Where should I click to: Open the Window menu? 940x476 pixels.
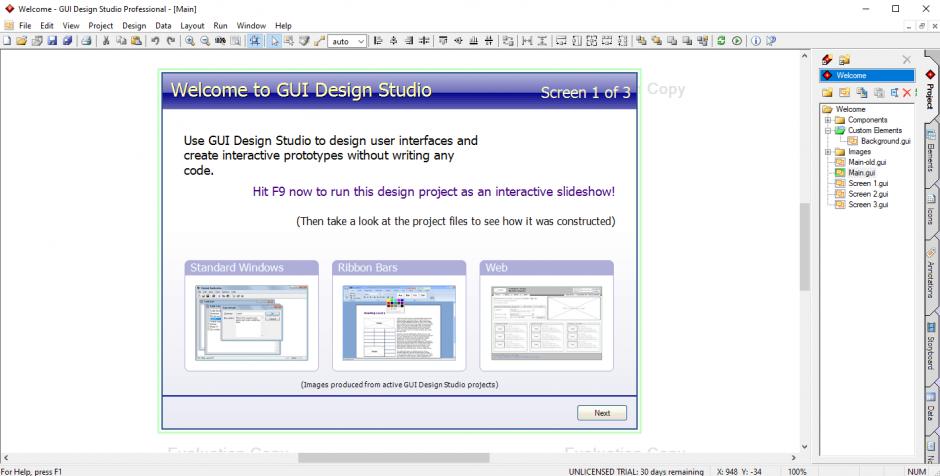tap(251, 26)
